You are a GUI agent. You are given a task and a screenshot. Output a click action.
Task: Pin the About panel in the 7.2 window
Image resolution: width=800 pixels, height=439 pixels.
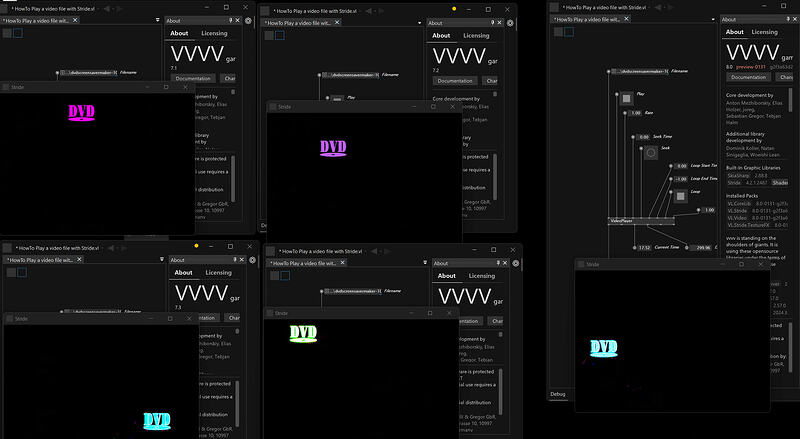[492, 22]
